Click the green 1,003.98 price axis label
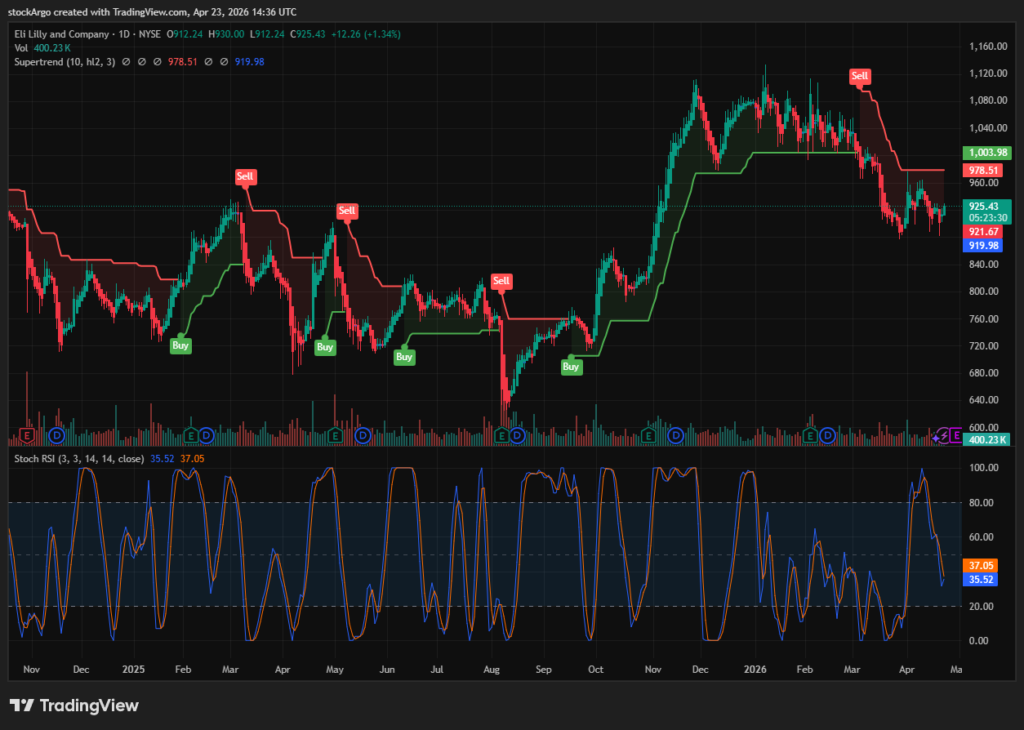The image size is (1024, 730). (987, 153)
